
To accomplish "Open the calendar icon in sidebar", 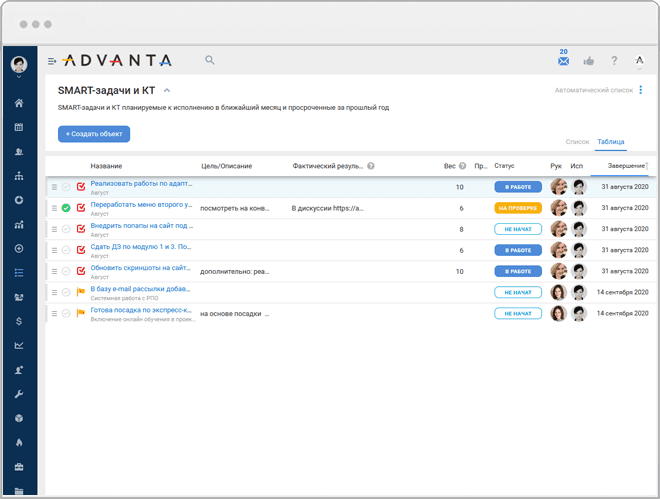I will [x=19, y=127].
